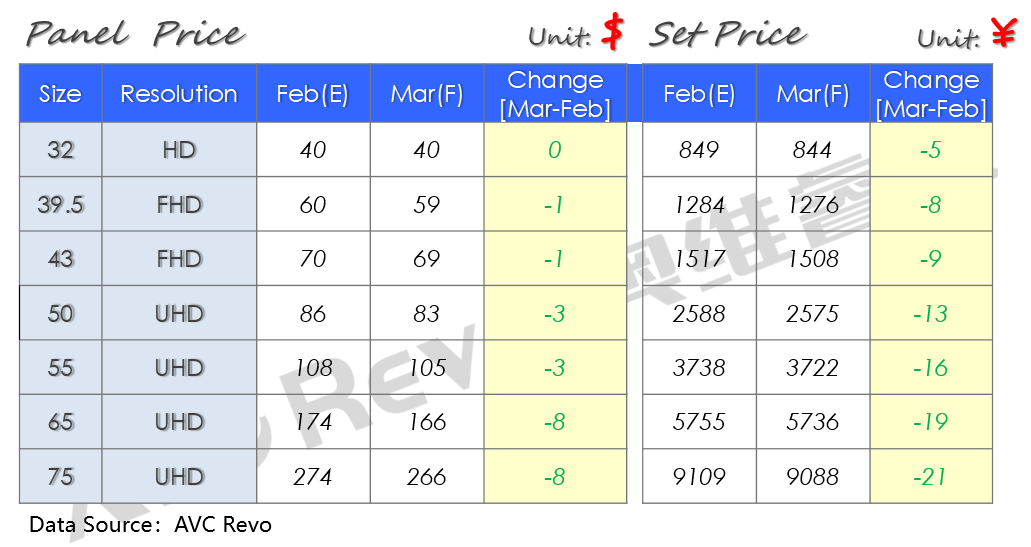Click the change cell showing -21
This screenshot has height=547, width=1031.
coord(931,476)
